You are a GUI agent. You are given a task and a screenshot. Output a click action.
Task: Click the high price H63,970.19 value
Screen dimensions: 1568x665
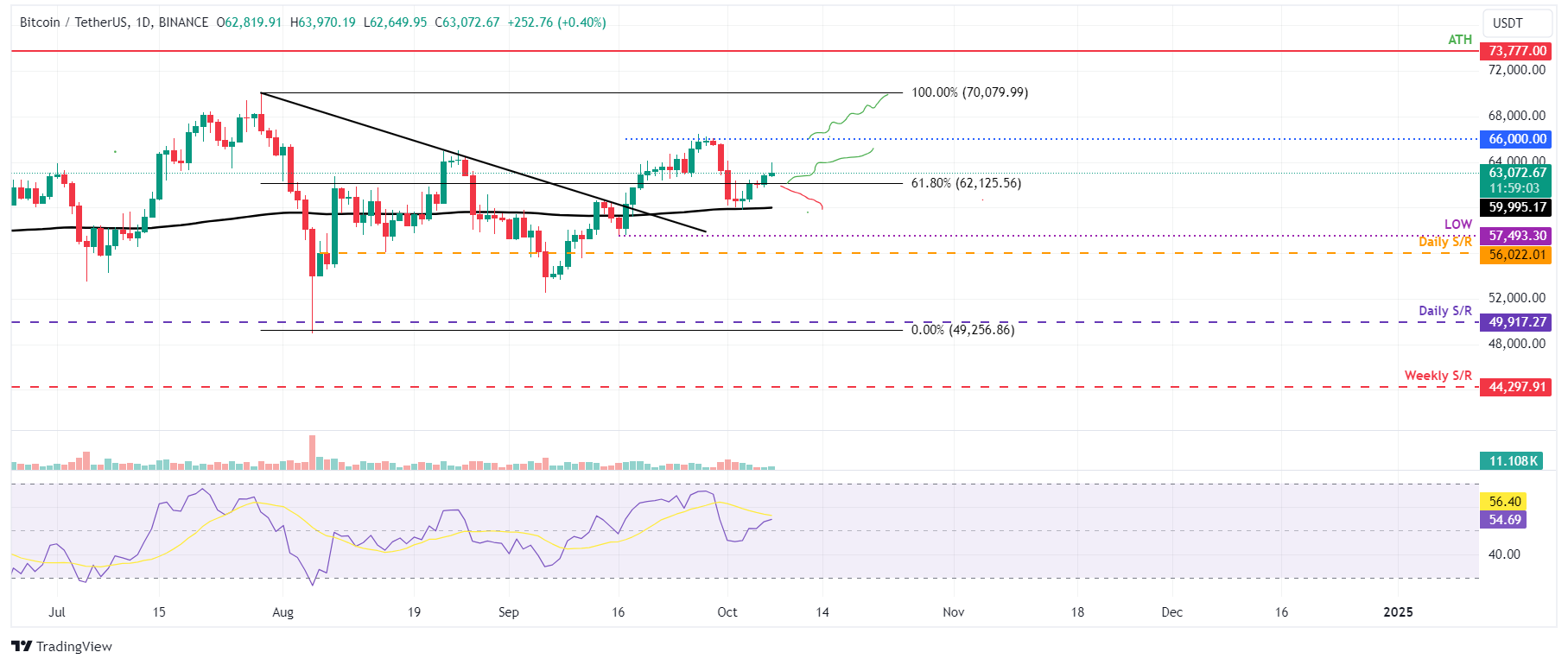322,22
